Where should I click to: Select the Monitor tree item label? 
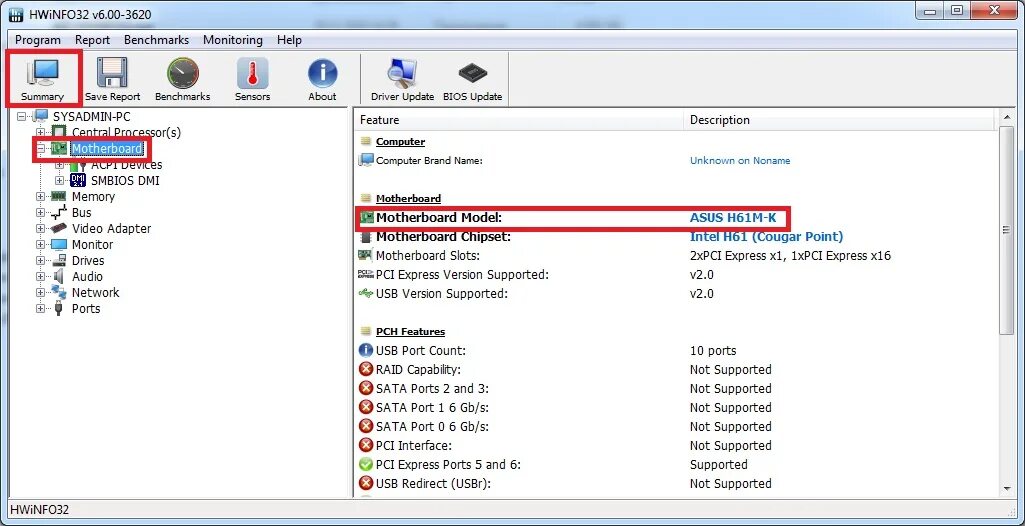tap(92, 244)
